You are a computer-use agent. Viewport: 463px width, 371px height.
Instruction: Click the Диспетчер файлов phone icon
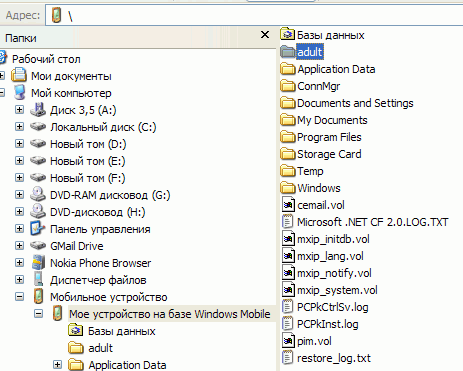[39, 280]
